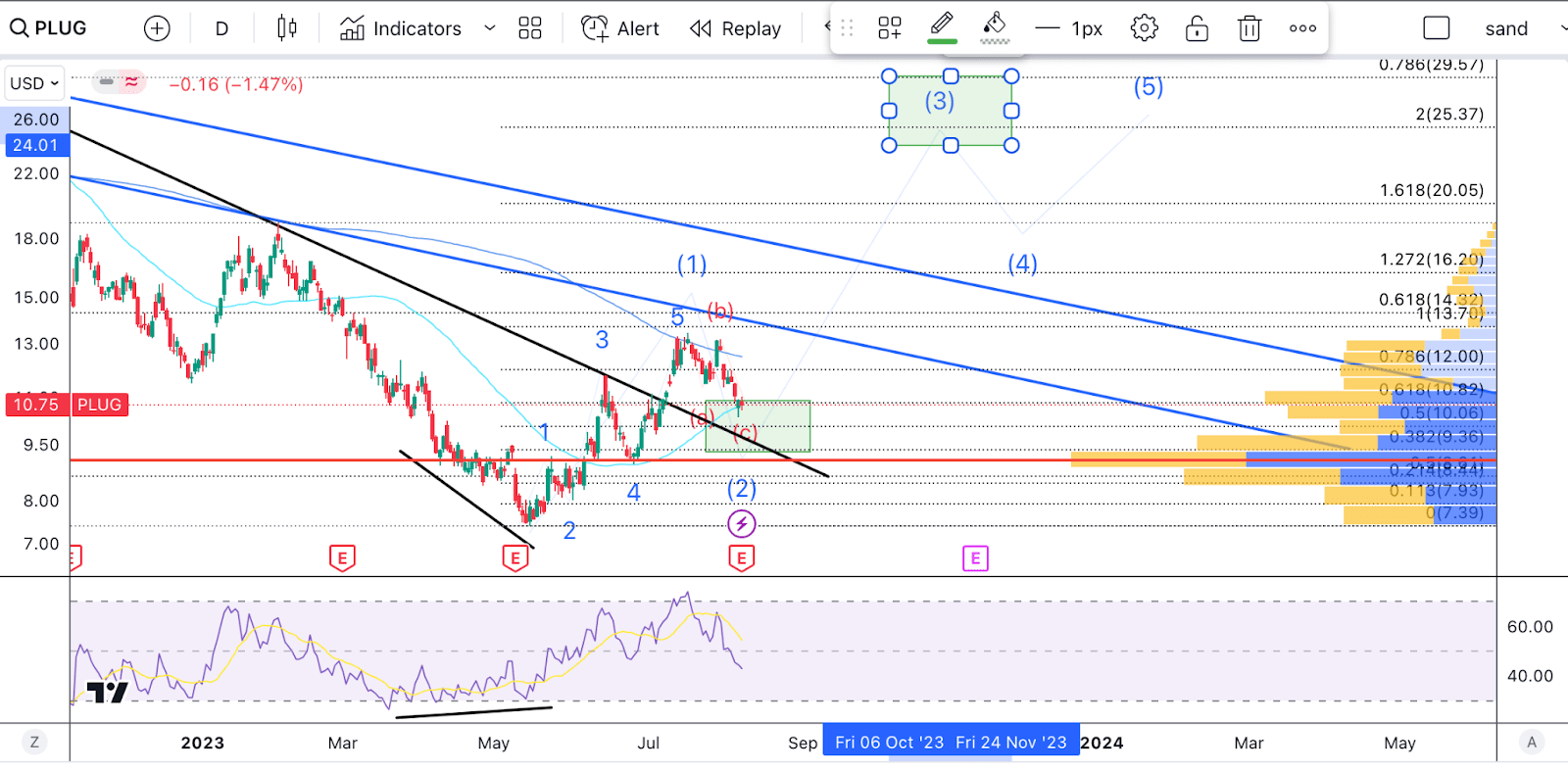Open the line color pencil tool
The image size is (1568, 771).
pyautogui.click(x=943, y=26)
